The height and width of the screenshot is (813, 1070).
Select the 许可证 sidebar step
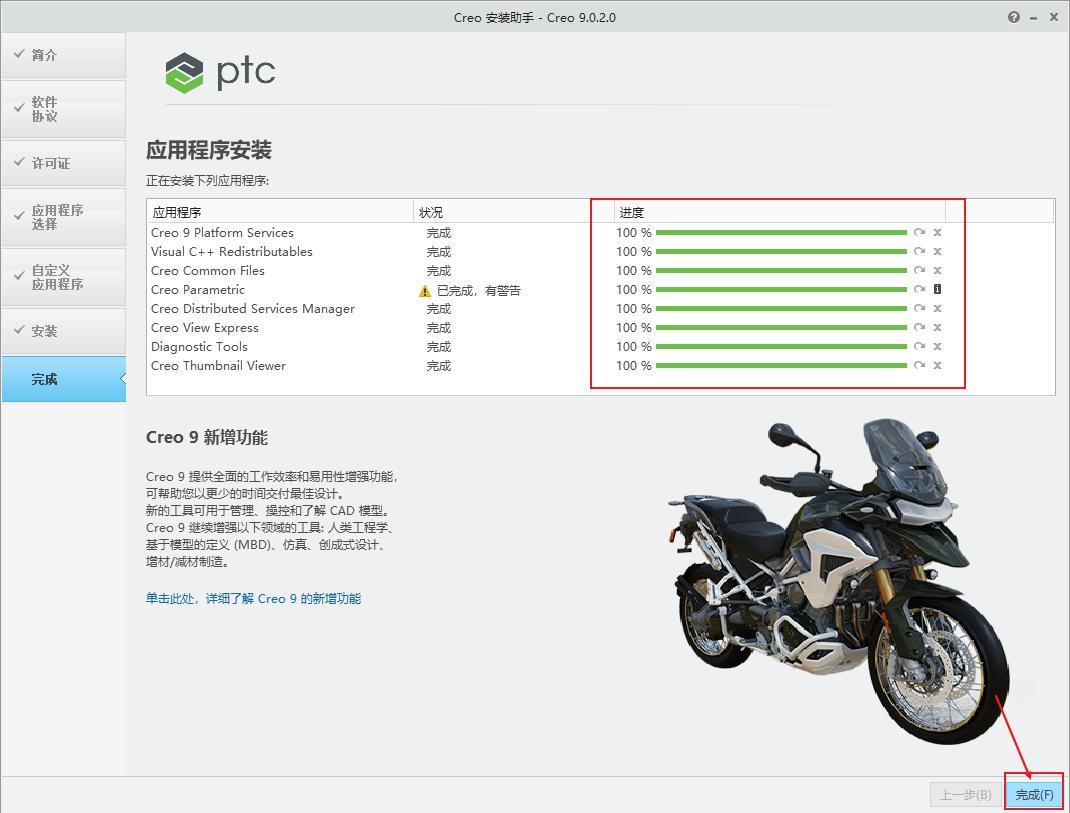tap(53, 162)
